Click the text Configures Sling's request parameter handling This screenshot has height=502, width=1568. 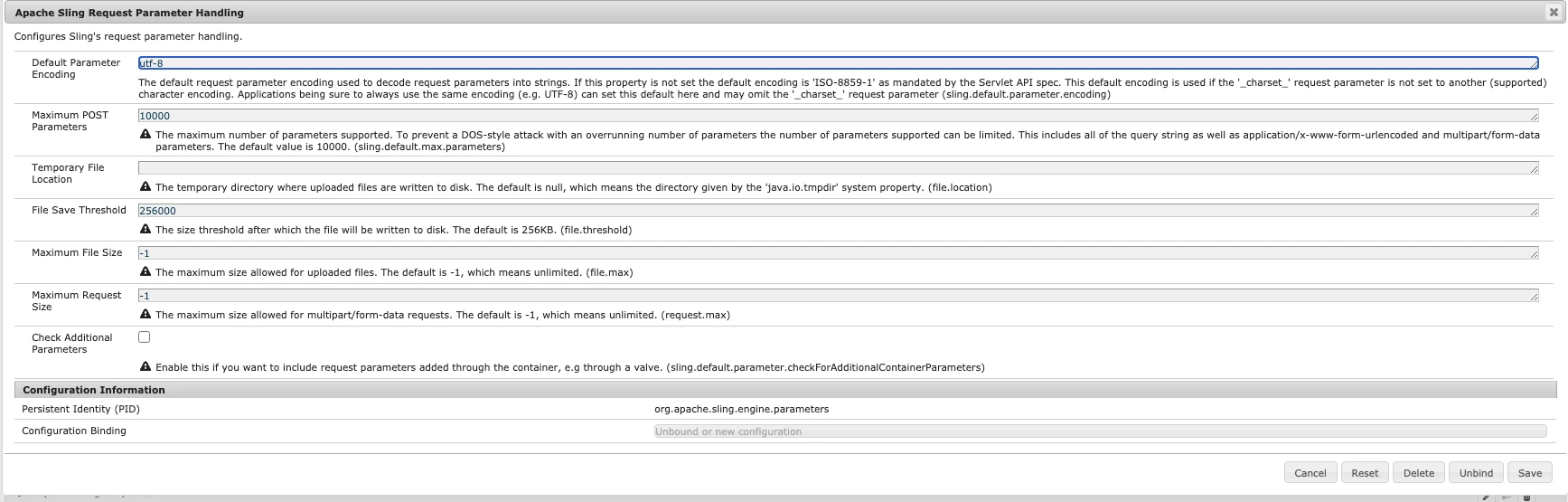(x=128, y=36)
